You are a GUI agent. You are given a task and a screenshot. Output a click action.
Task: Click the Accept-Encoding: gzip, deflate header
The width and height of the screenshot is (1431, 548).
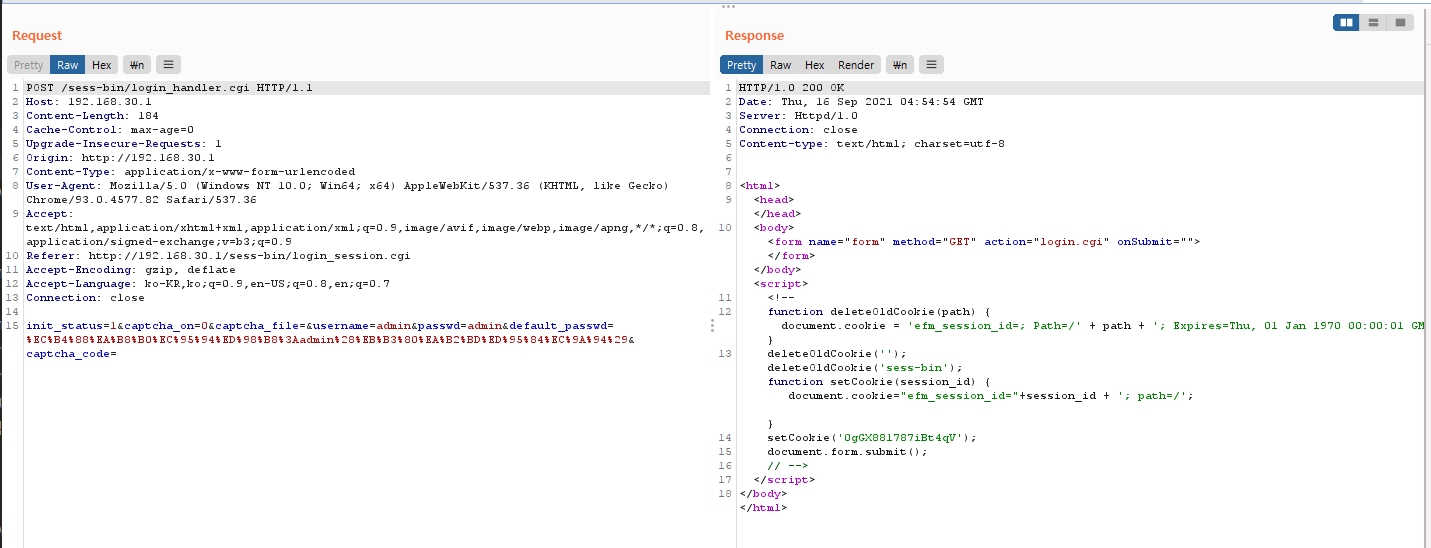coord(131,270)
